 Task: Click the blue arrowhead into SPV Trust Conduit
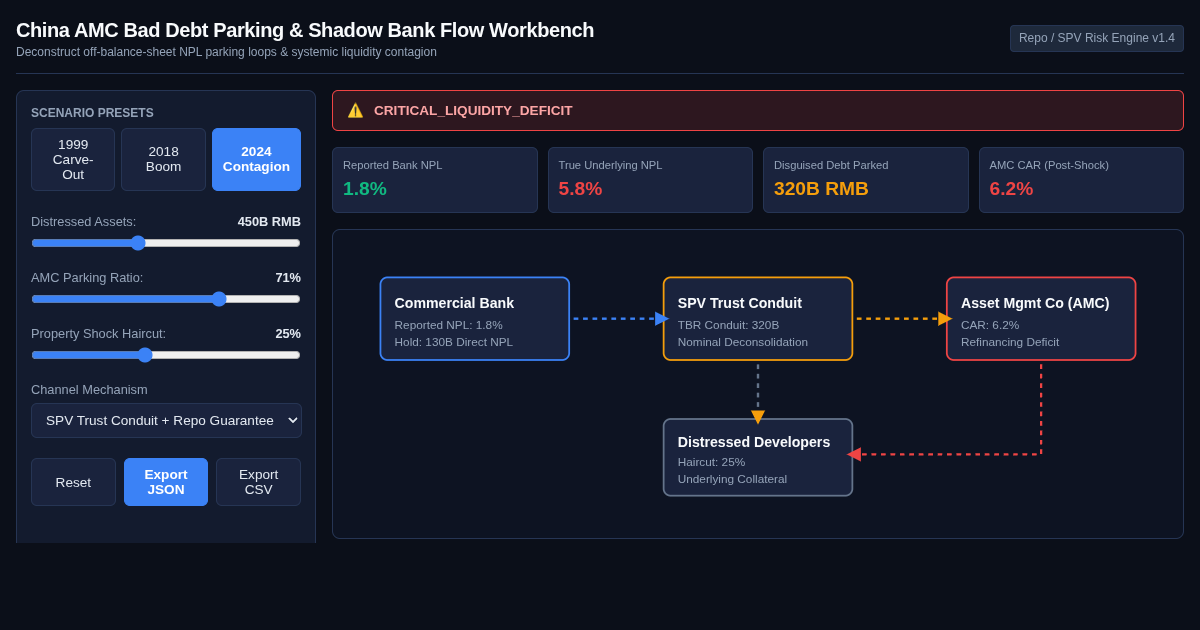662,319
